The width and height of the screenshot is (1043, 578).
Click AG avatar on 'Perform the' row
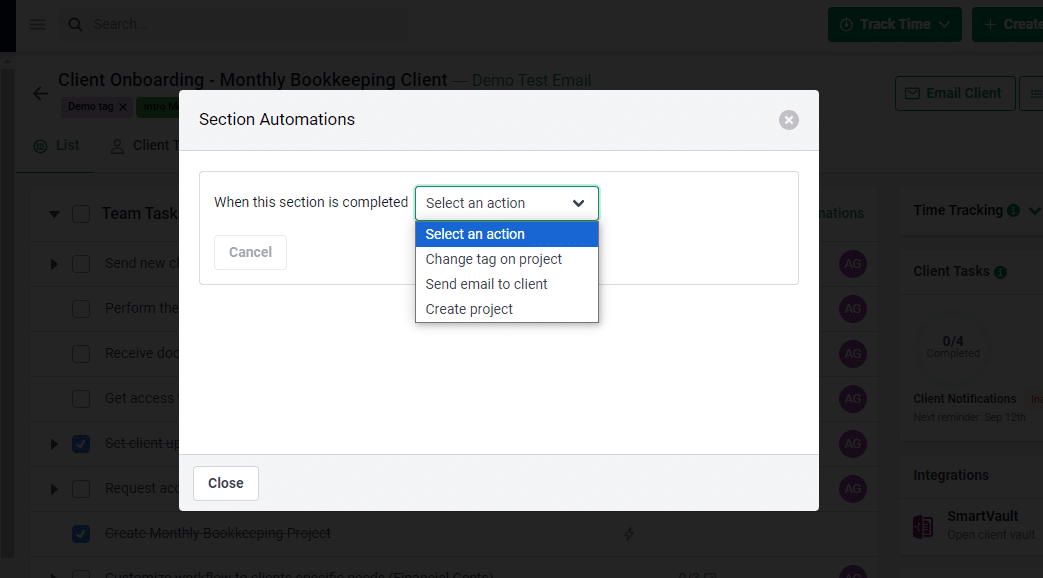(853, 309)
